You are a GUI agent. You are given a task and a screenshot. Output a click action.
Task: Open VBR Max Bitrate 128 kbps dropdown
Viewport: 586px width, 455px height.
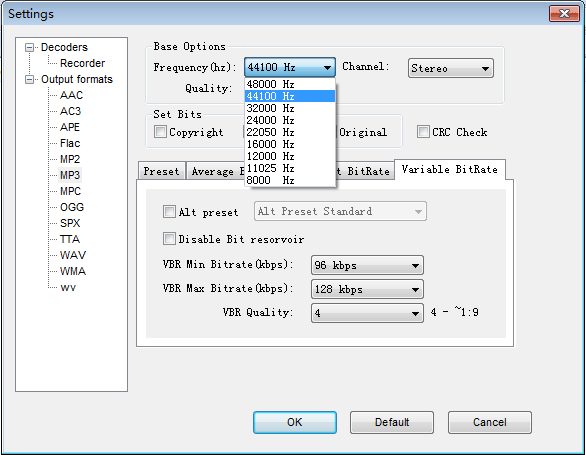coord(367,289)
